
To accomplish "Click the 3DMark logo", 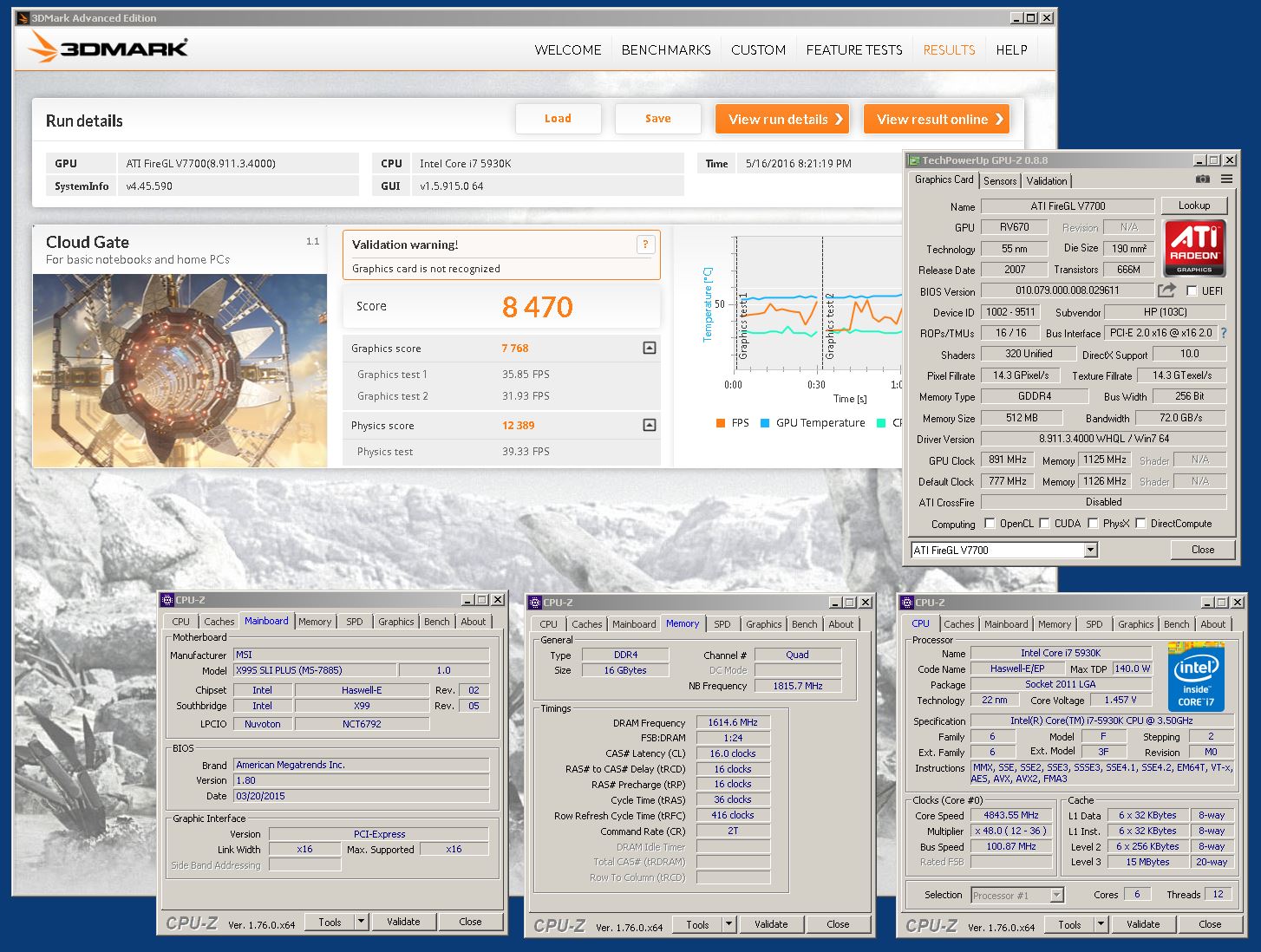I will pyautogui.click(x=108, y=49).
